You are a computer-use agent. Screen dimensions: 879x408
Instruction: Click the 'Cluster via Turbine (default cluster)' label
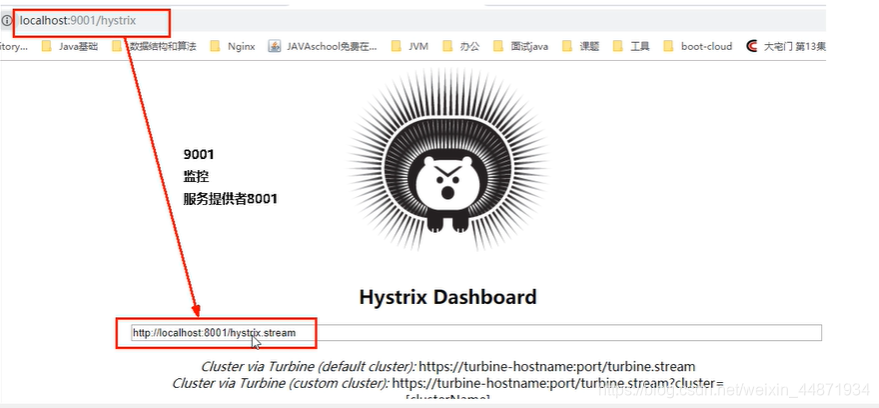(308, 367)
